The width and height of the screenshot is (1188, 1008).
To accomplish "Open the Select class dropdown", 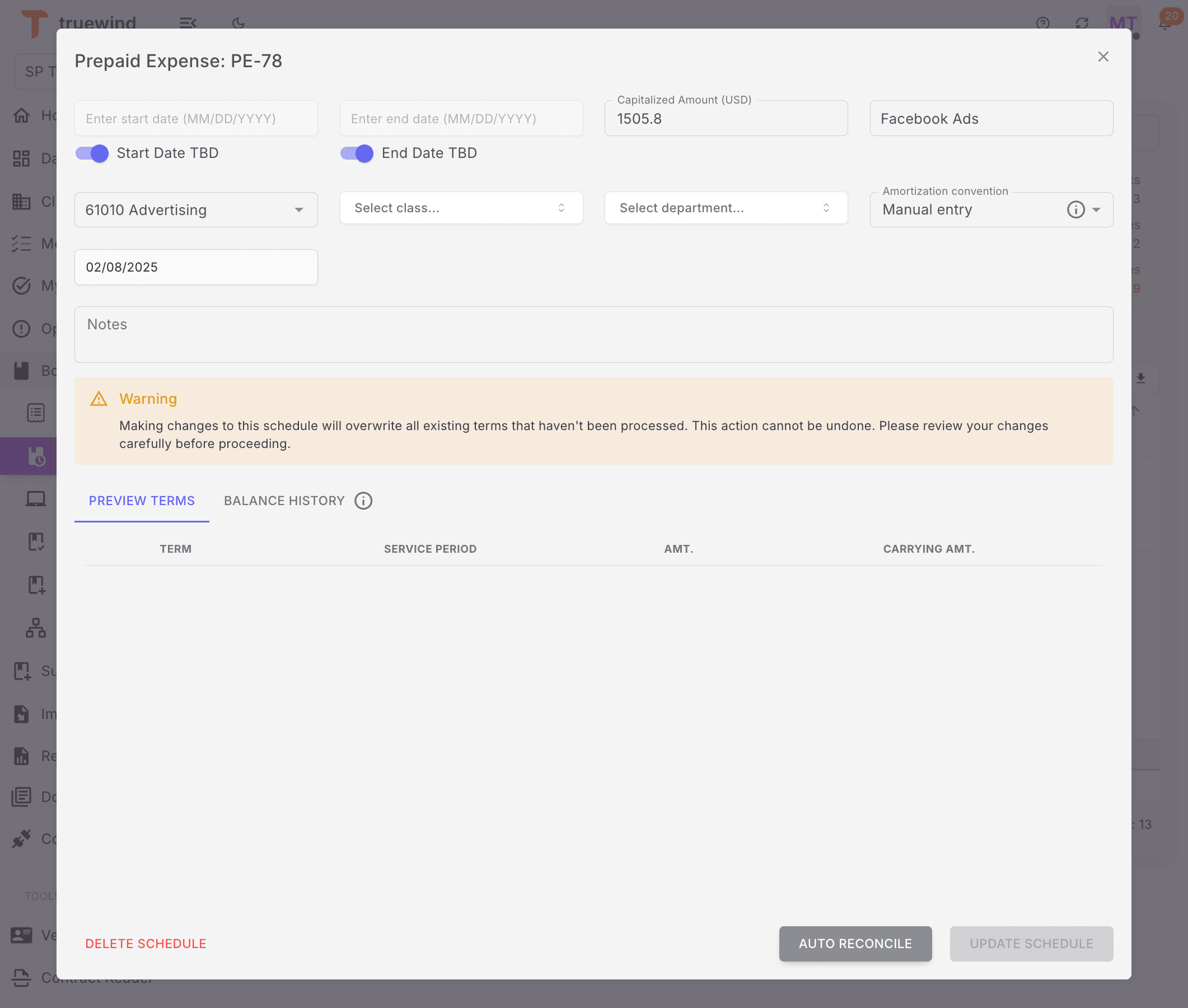I will (460, 208).
